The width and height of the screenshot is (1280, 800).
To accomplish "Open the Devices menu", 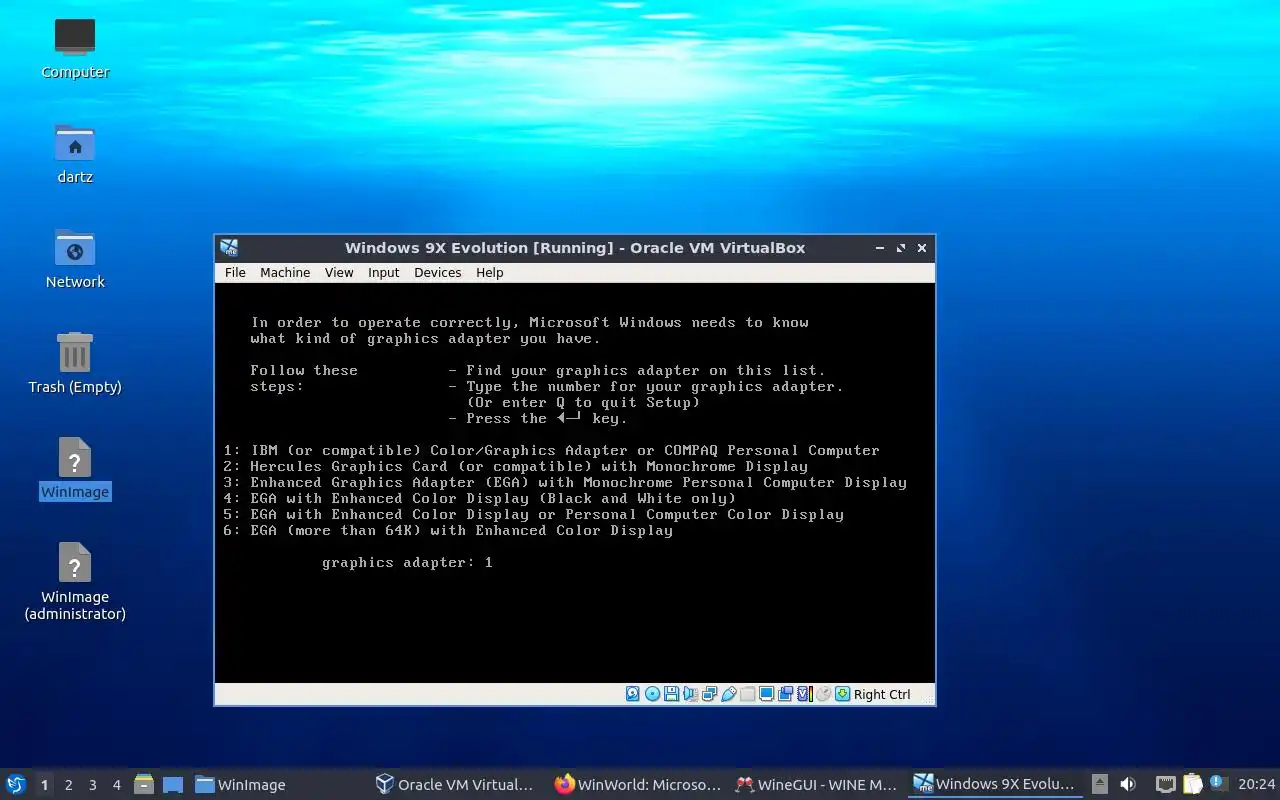I will coord(438,272).
